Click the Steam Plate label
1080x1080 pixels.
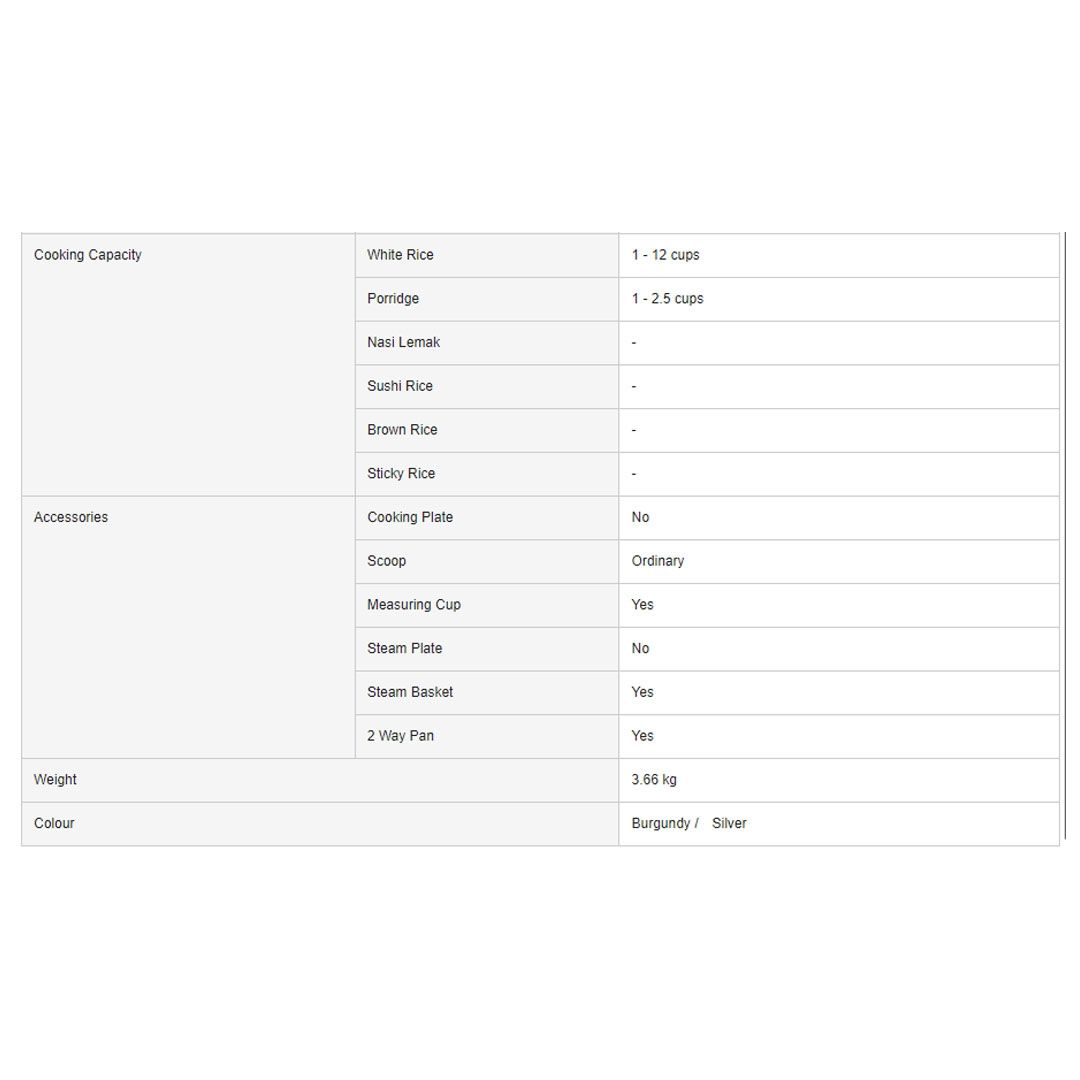pos(404,649)
